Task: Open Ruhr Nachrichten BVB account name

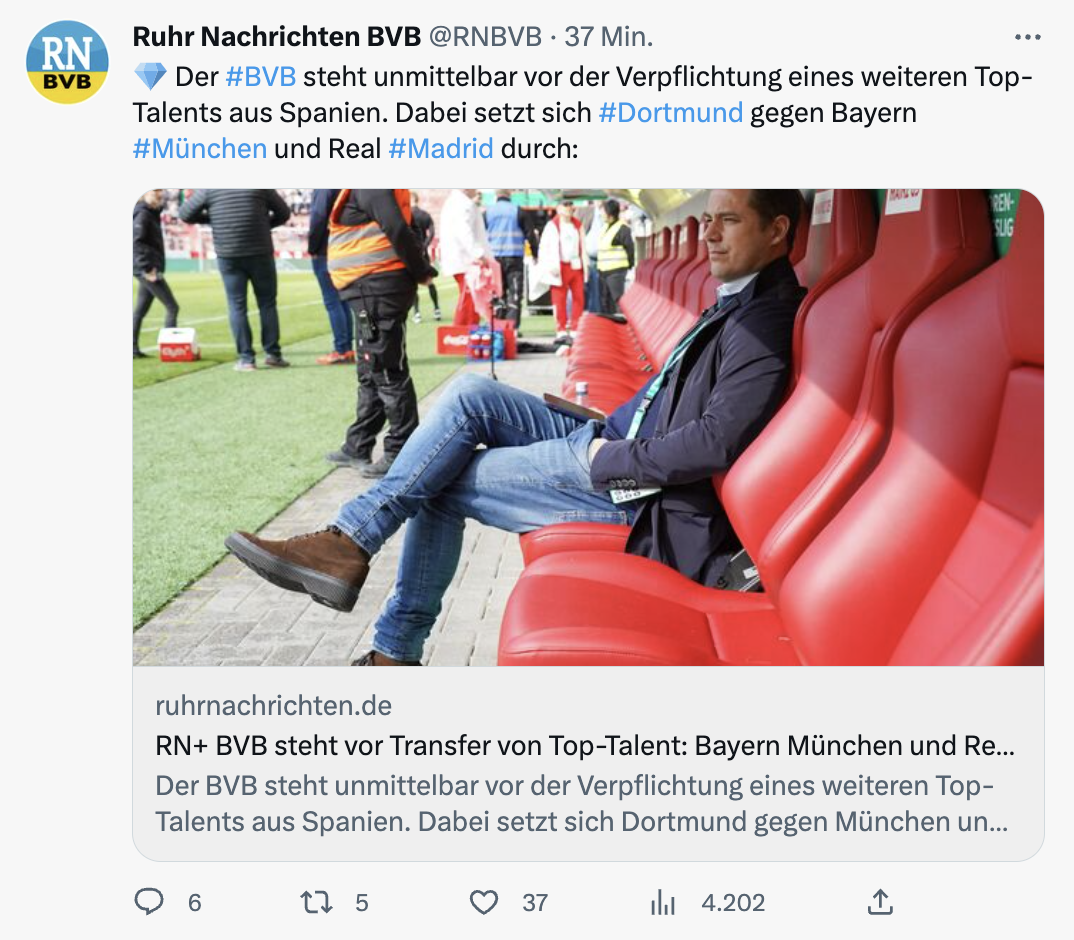Action: (277, 37)
